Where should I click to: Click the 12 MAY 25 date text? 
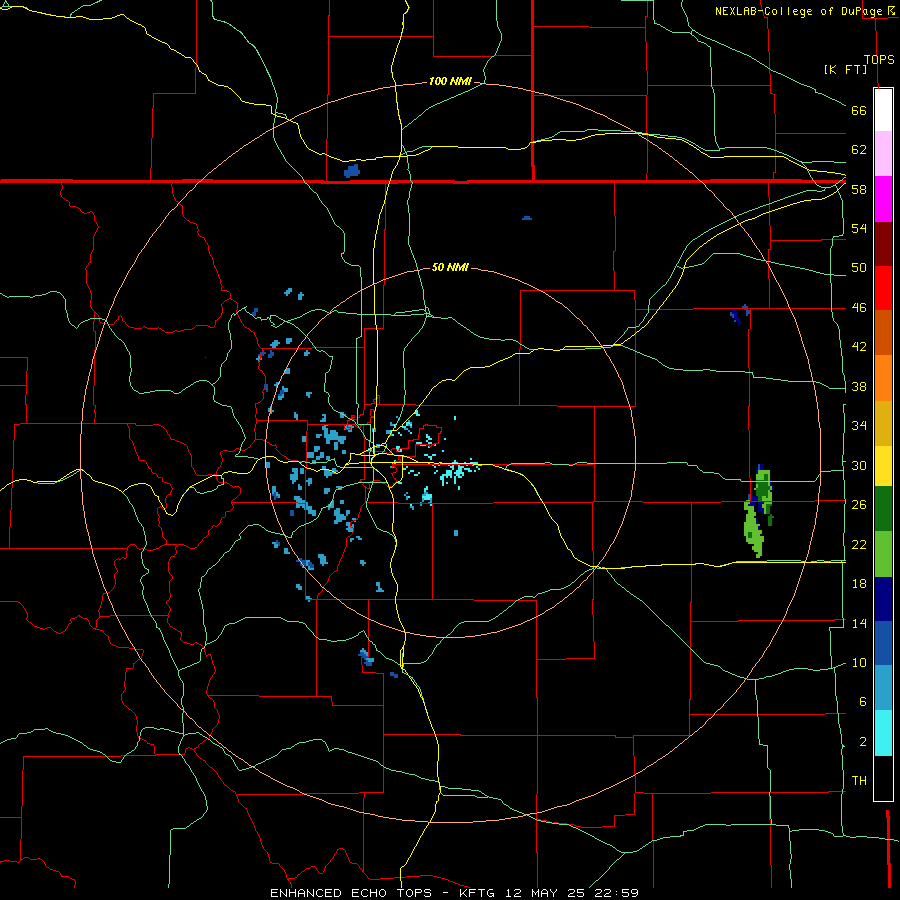click(x=545, y=893)
